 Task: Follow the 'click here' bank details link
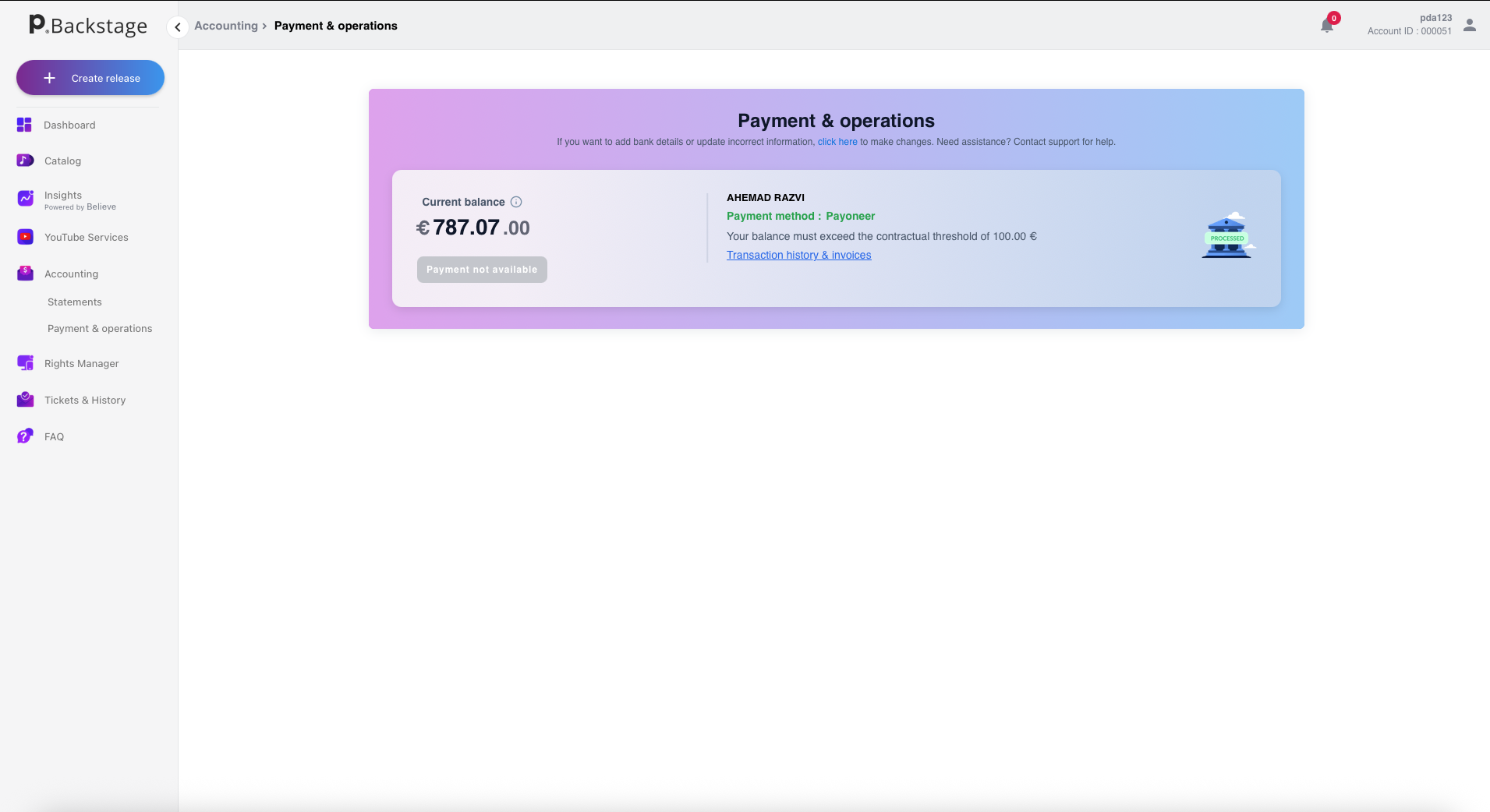coord(837,142)
